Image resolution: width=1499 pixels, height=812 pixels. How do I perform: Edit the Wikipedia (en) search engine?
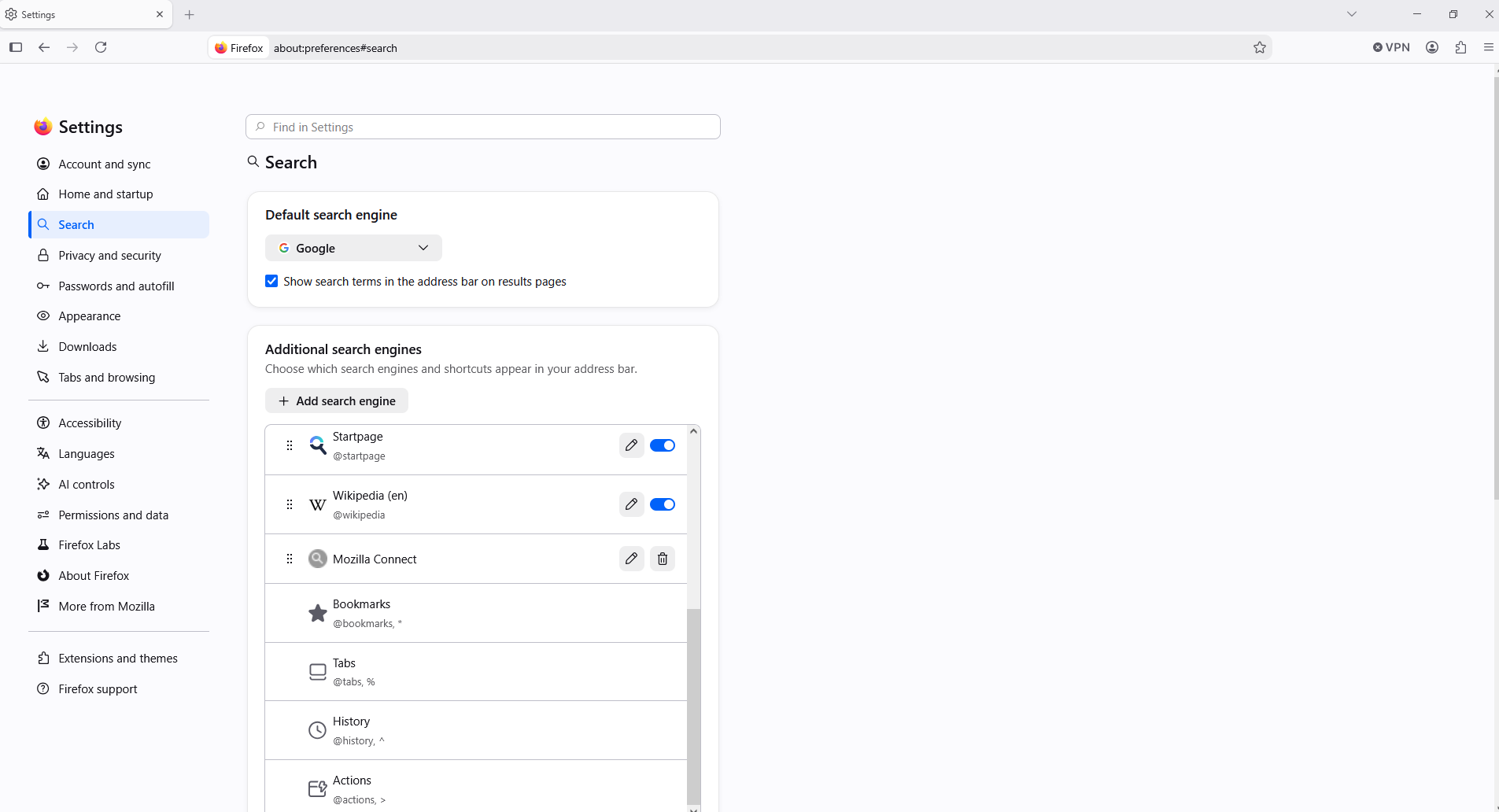(x=631, y=504)
